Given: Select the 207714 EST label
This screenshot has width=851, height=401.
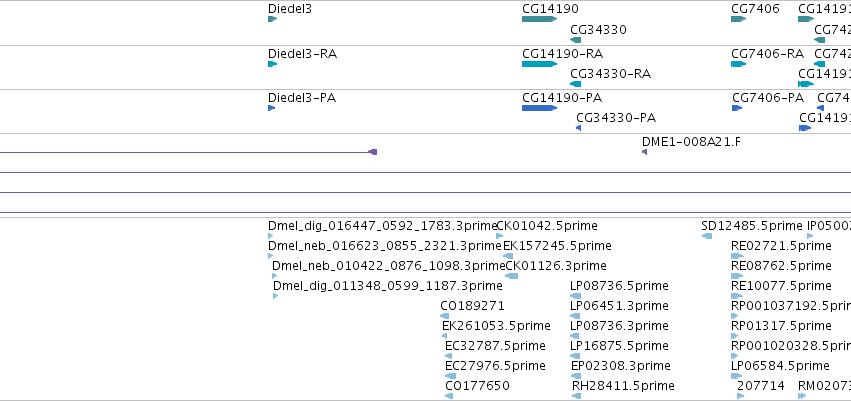Looking at the screenshot, I should point(761,386).
